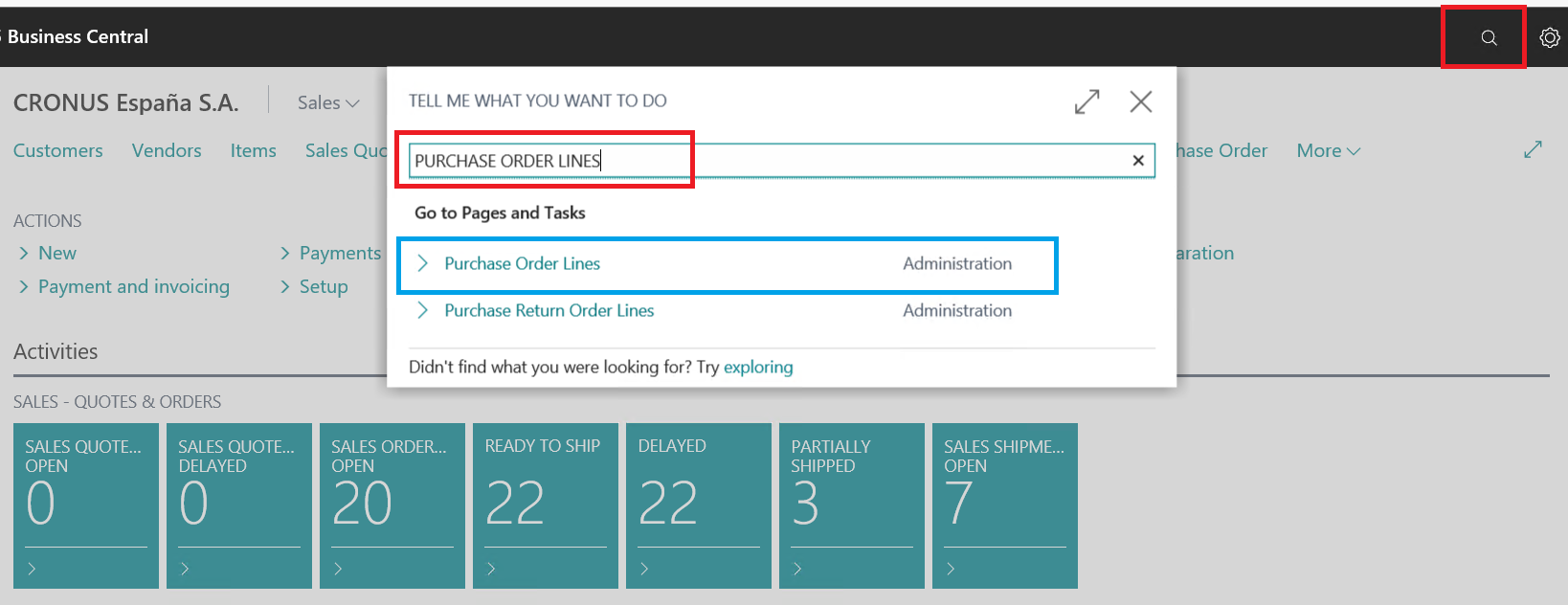Maximize the Tell Me dialog with arrows icon
Image resolution: width=1568 pixels, height=605 pixels.
pos(1087,101)
